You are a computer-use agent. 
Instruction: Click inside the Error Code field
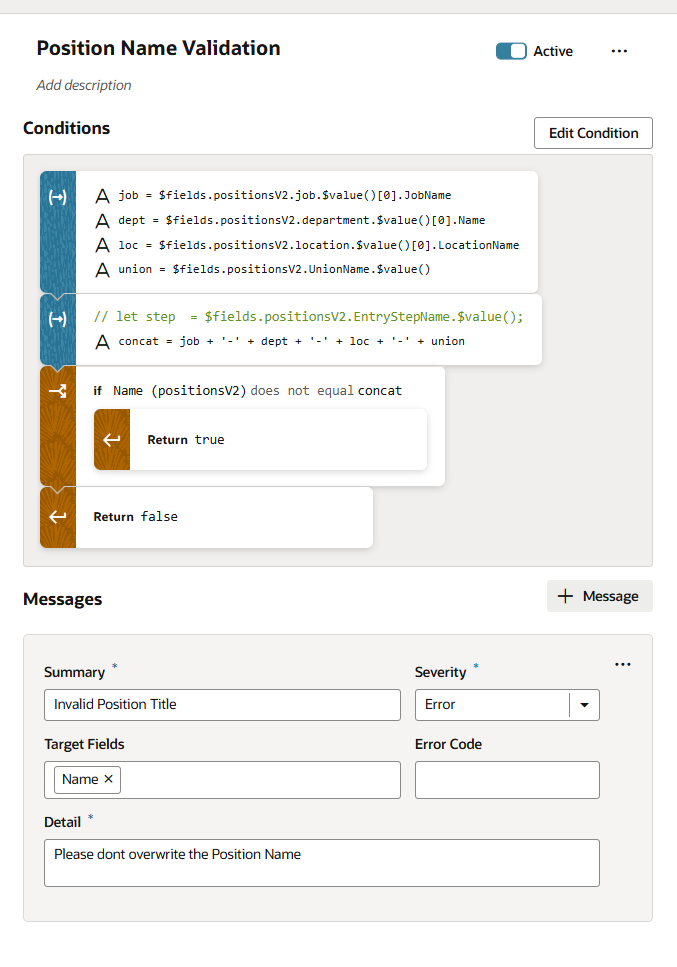(506, 780)
